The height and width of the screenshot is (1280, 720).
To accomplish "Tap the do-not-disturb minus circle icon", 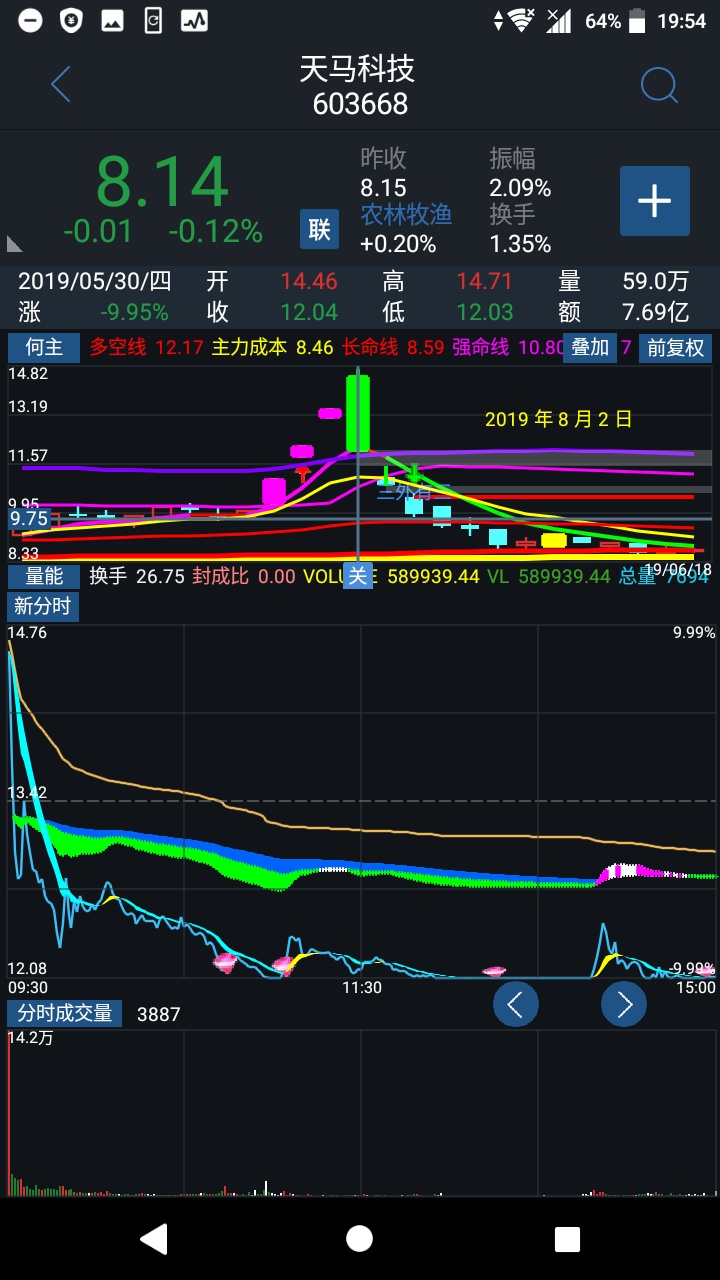I will point(30,20).
